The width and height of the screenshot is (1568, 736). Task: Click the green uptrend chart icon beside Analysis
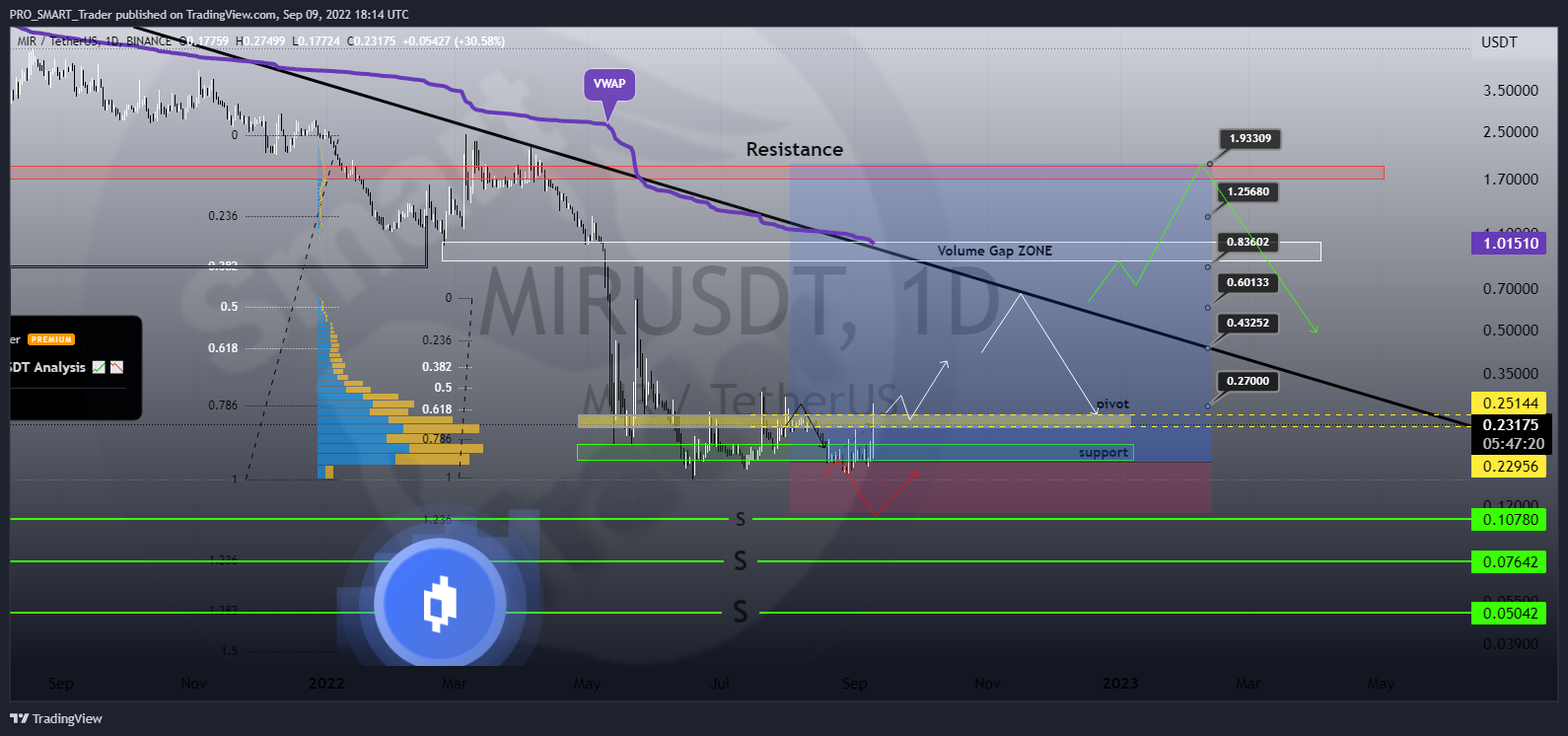(99, 367)
